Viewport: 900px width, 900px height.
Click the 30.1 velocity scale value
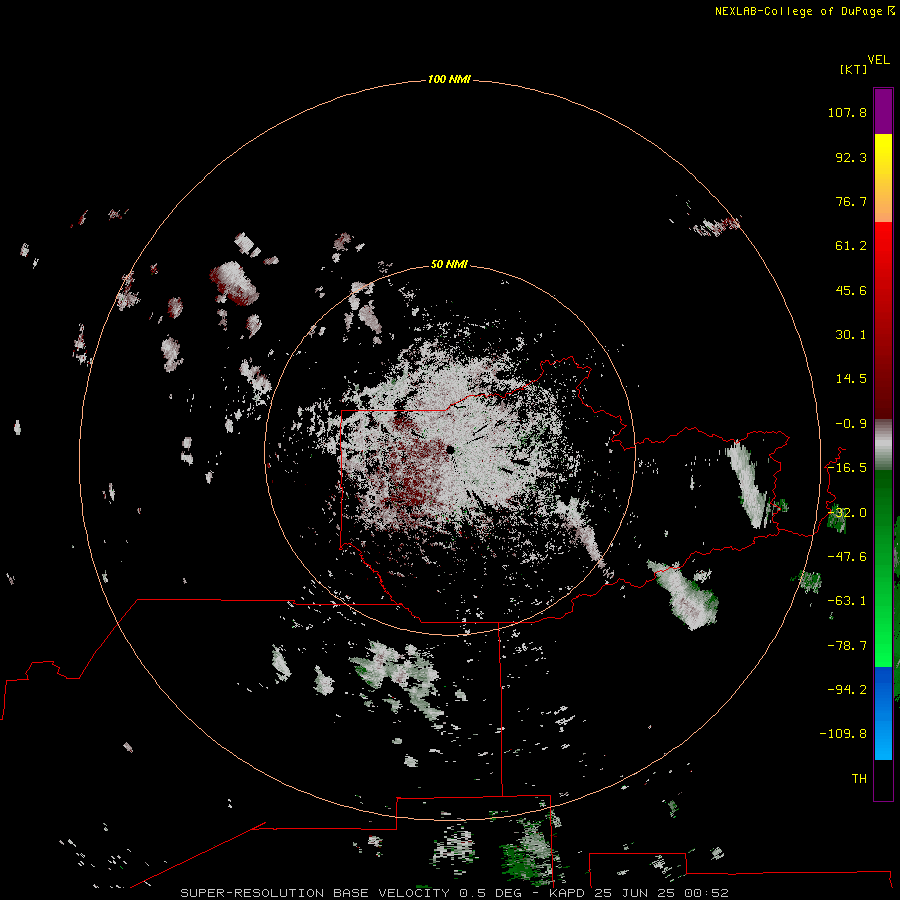(x=851, y=335)
